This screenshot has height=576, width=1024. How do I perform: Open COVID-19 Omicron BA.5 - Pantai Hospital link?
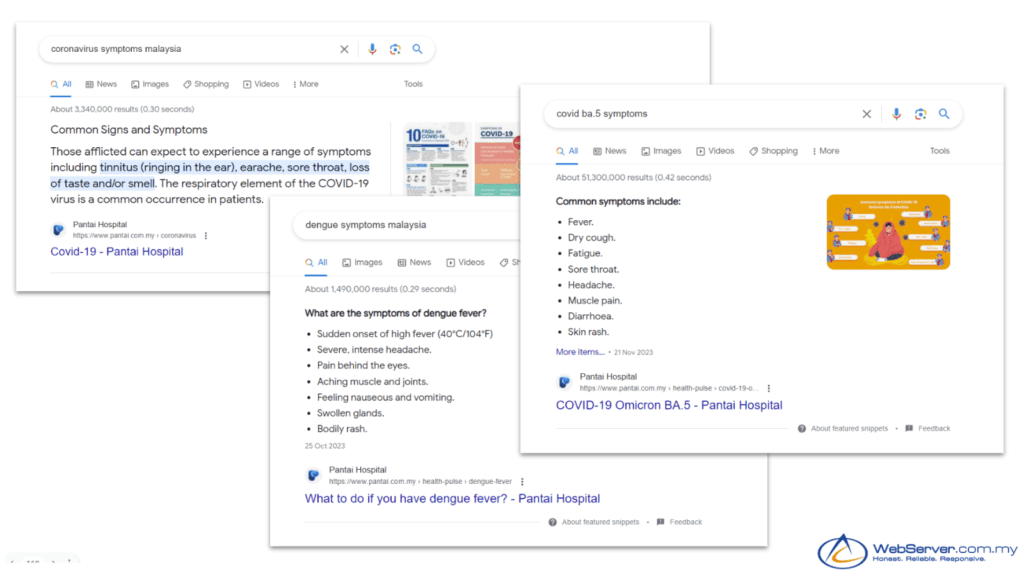[668, 405]
